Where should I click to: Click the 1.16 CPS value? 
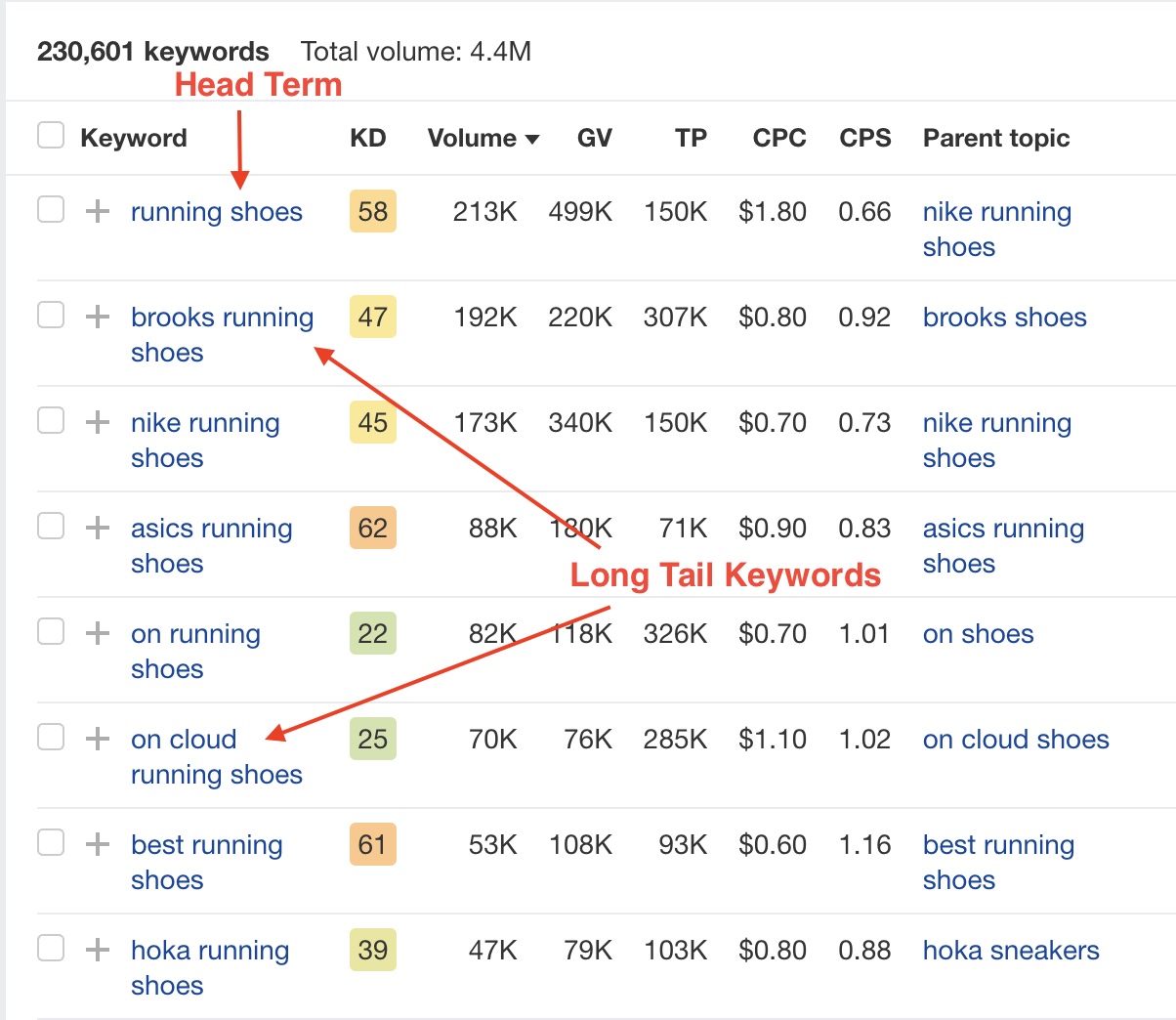click(864, 845)
